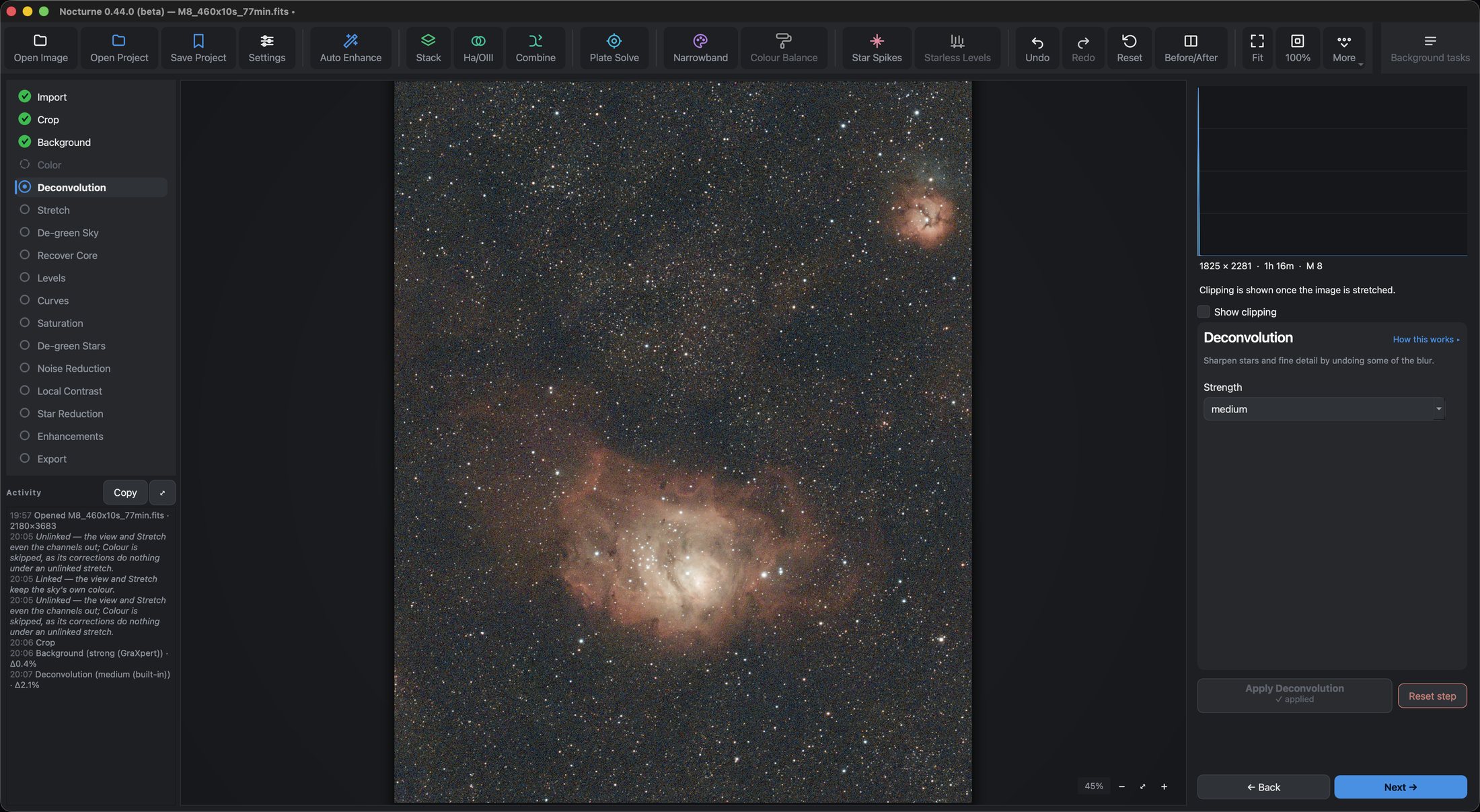Run Auto Enhance magic wand

pyautogui.click(x=350, y=48)
